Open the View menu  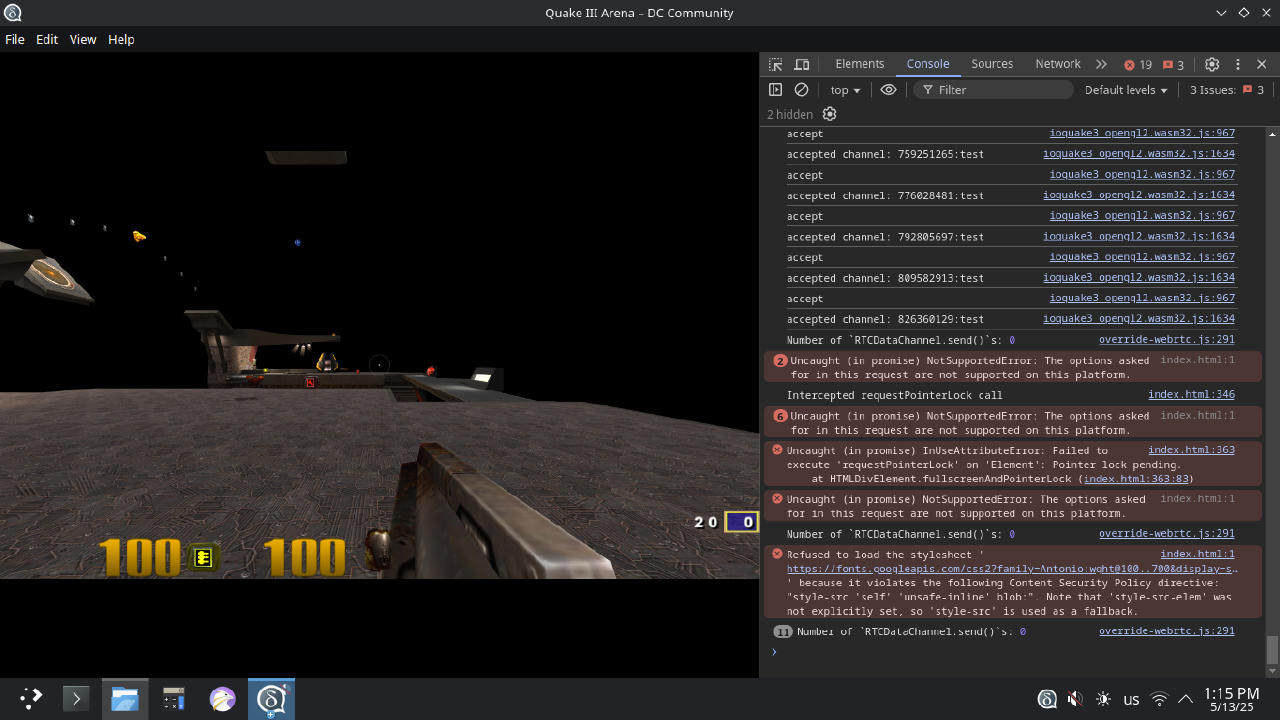82,39
